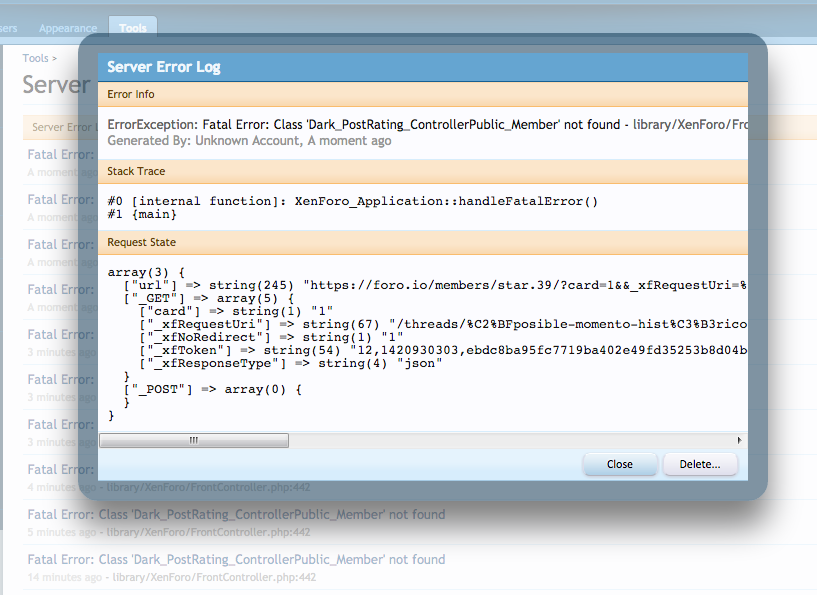Click the Error Info section header
This screenshot has height=595, width=817.
click(132, 94)
